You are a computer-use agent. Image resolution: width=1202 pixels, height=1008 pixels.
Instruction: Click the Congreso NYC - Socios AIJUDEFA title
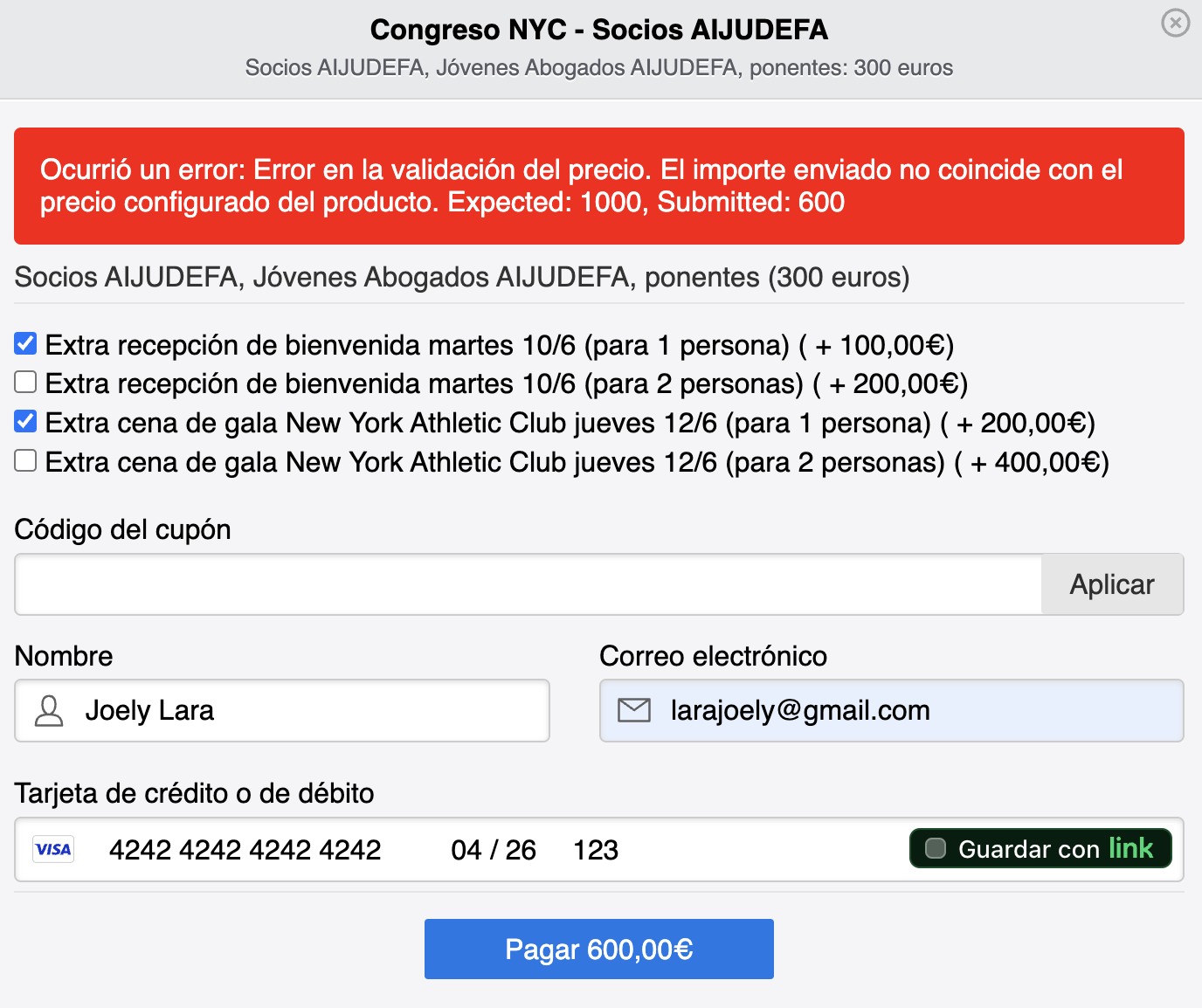(598, 30)
